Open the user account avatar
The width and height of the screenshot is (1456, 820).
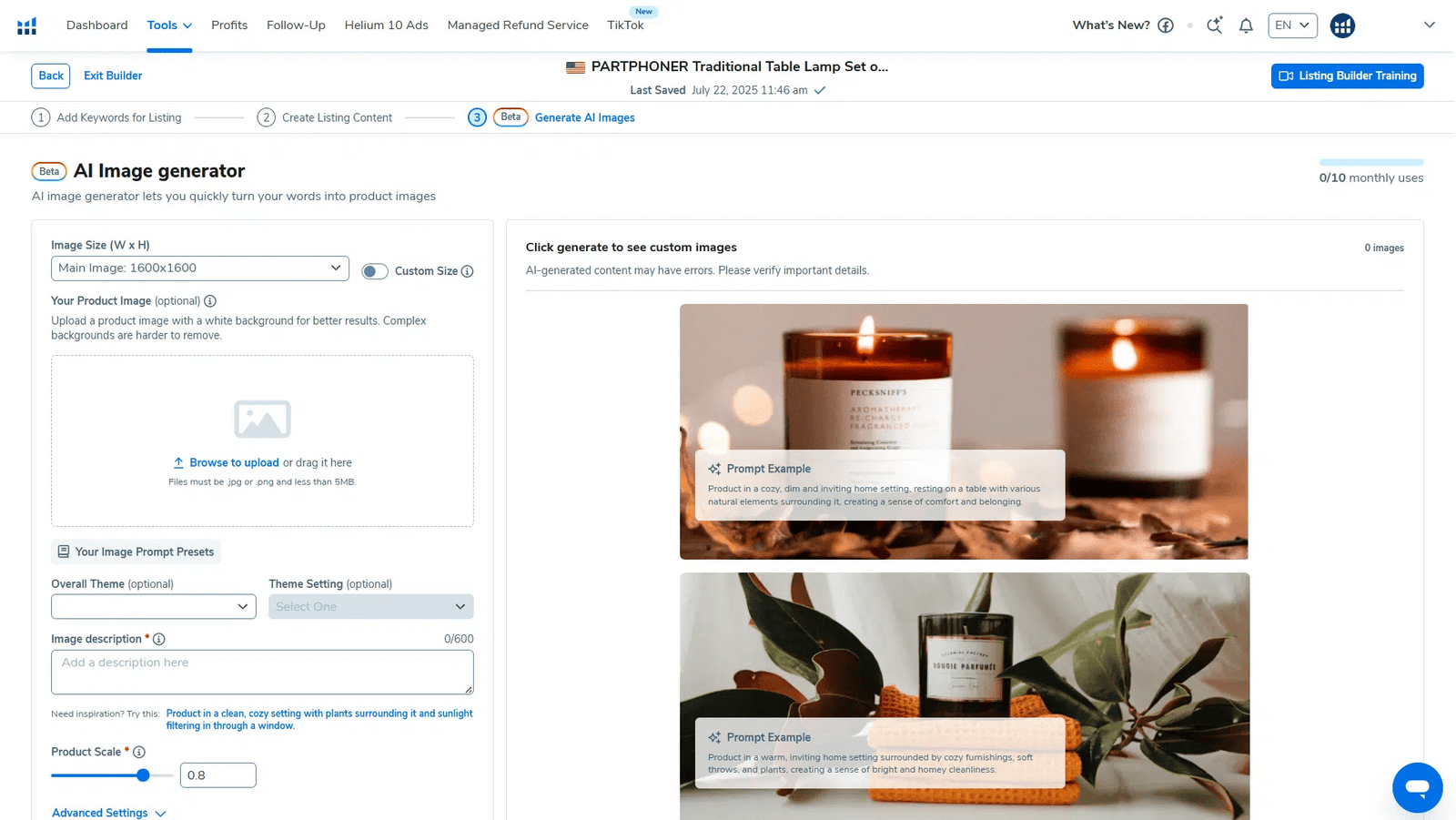pos(1342,25)
